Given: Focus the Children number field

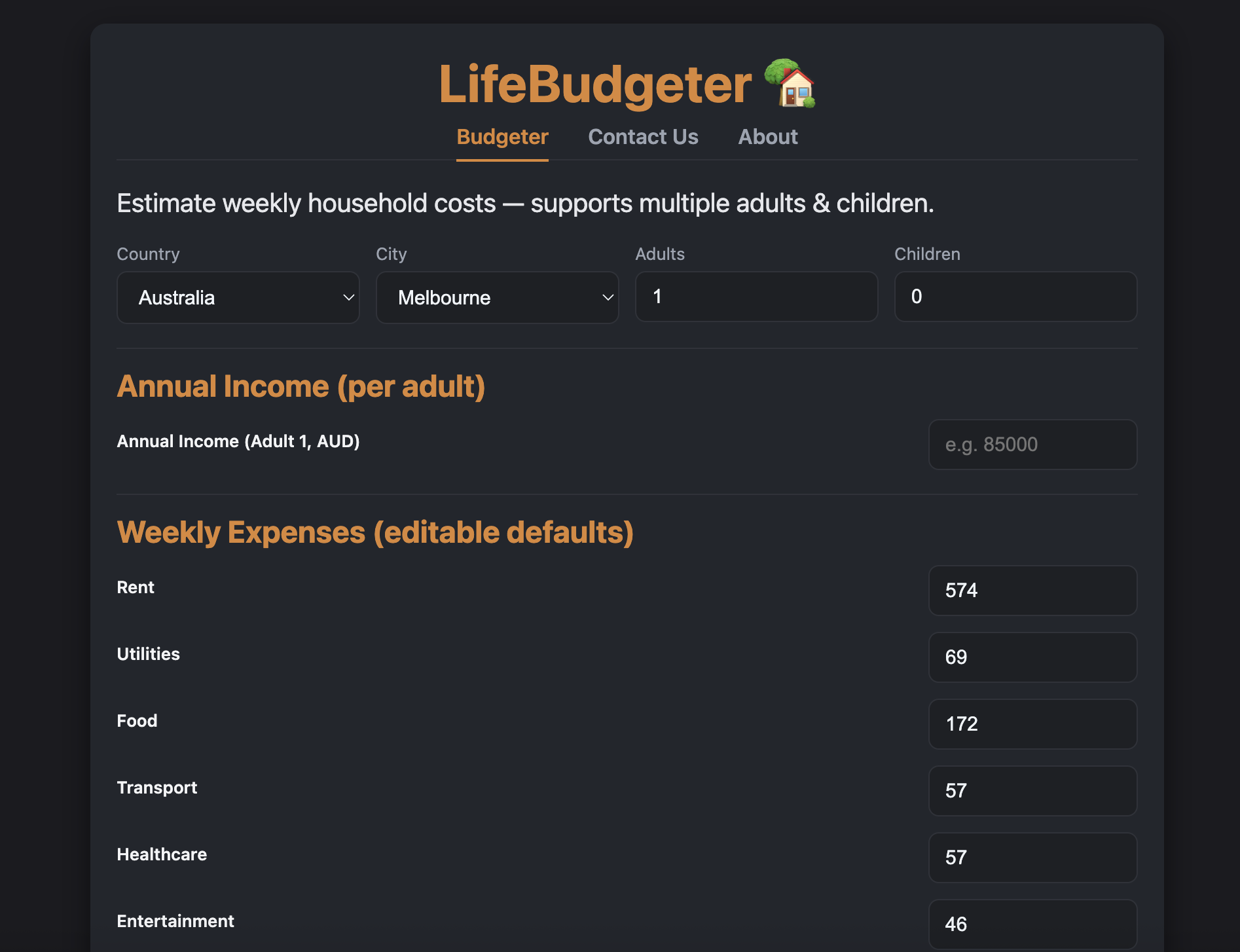Looking at the screenshot, I should [x=1015, y=297].
